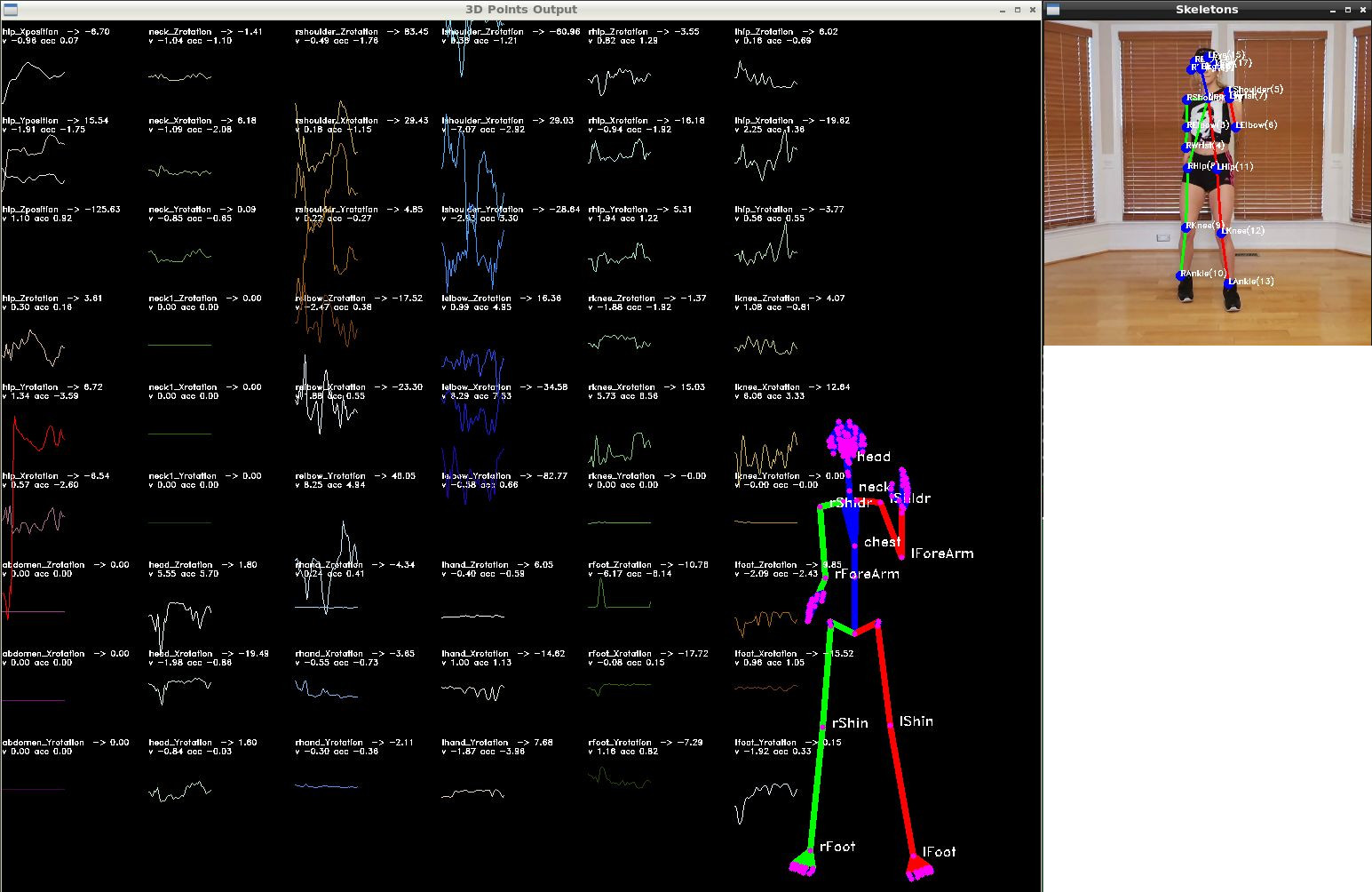Maximize the Skeletons window
This screenshot has width=1372, height=892.
1348,10
